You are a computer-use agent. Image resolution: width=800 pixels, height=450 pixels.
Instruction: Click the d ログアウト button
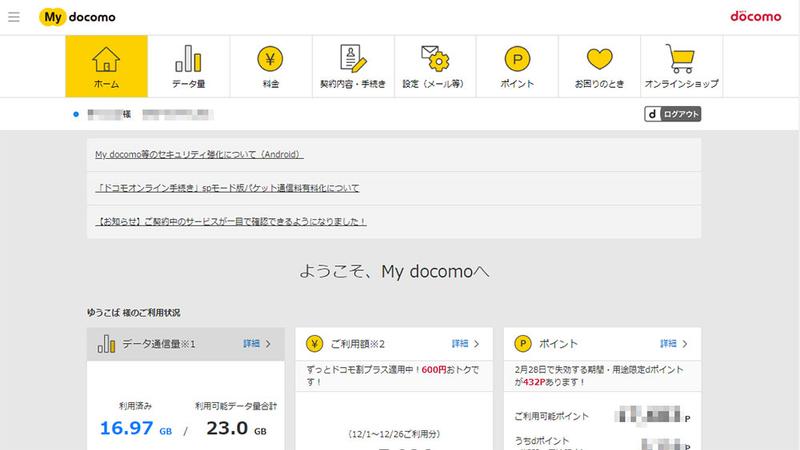pyautogui.click(x=672, y=114)
